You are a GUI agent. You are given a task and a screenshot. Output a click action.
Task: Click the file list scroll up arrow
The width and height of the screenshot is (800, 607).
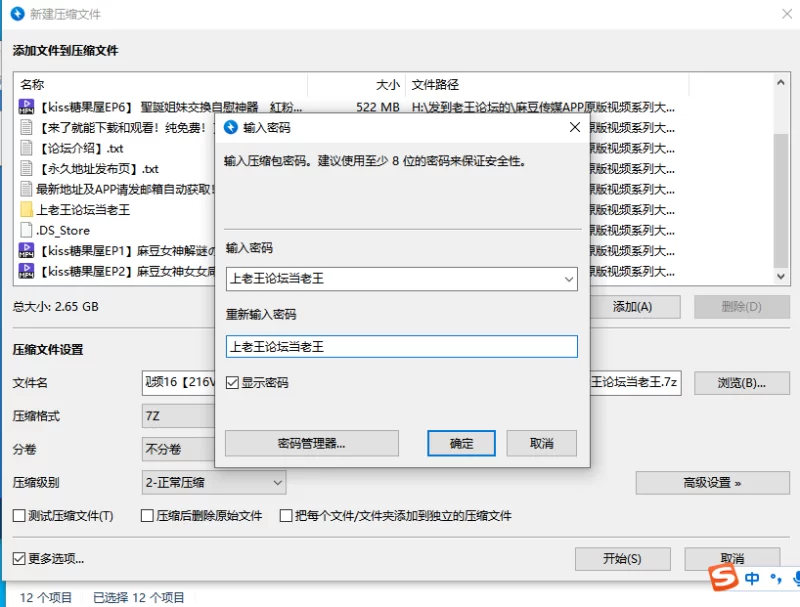[x=781, y=83]
